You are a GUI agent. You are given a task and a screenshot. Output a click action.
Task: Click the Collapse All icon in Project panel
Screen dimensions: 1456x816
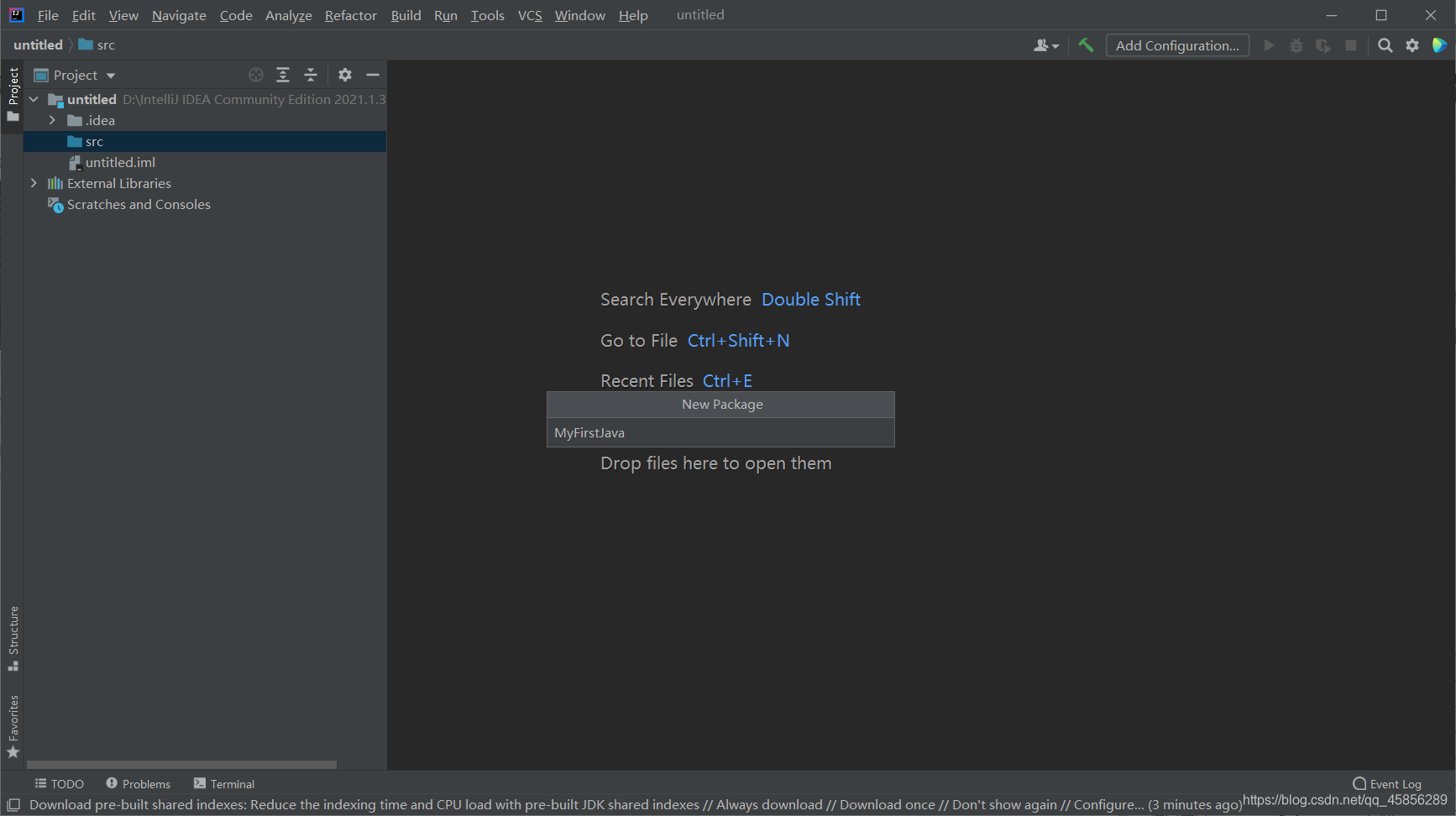[311, 75]
